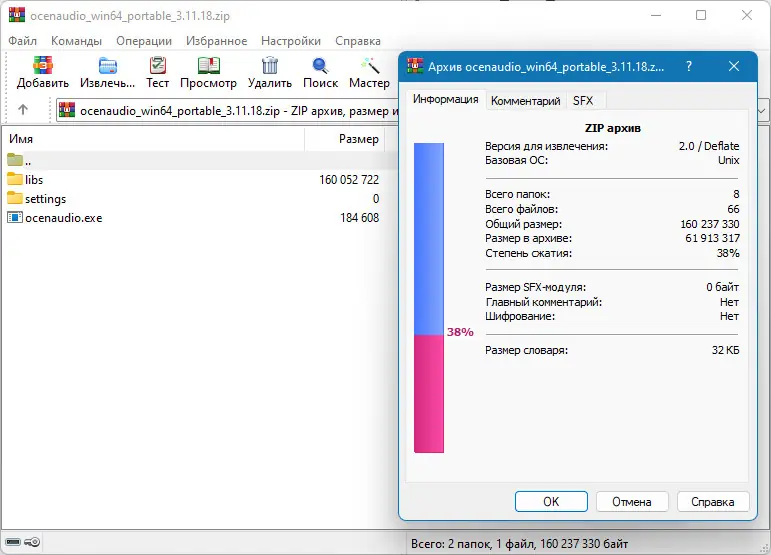Maximize the main WinRAR window

point(701,15)
